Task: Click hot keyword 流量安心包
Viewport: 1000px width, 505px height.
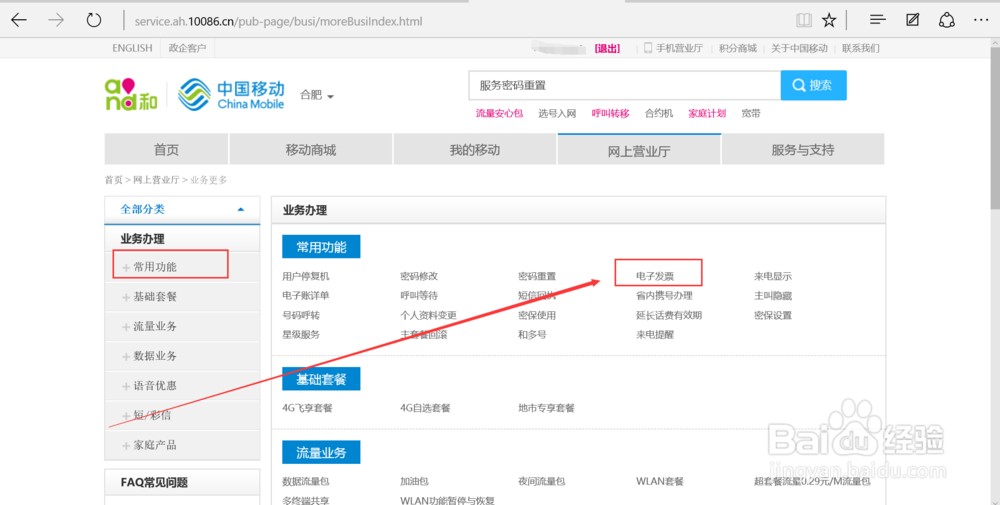Action: [499, 113]
